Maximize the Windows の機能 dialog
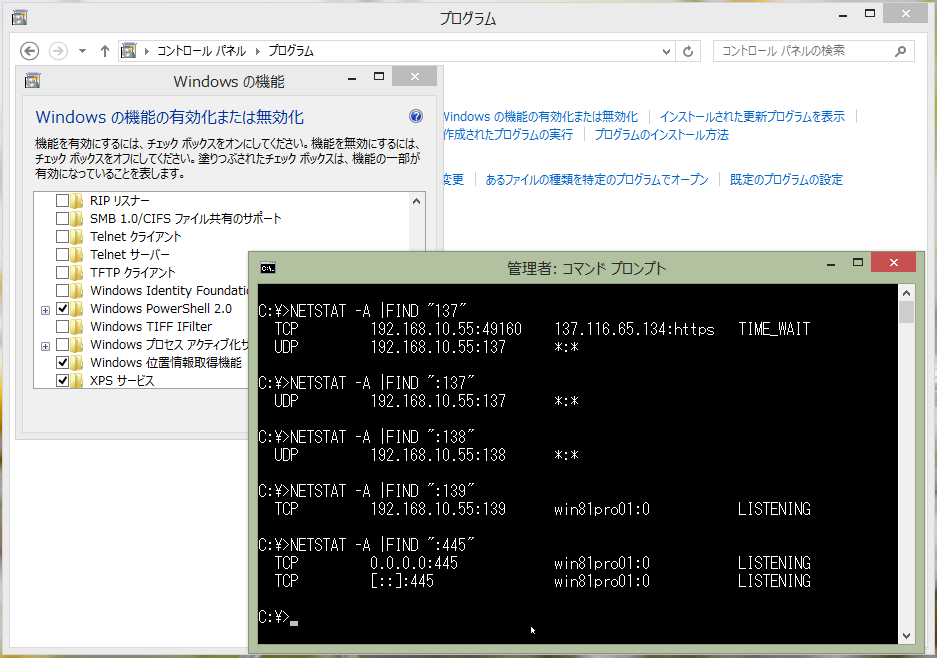The image size is (937, 658). (x=378, y=76)
